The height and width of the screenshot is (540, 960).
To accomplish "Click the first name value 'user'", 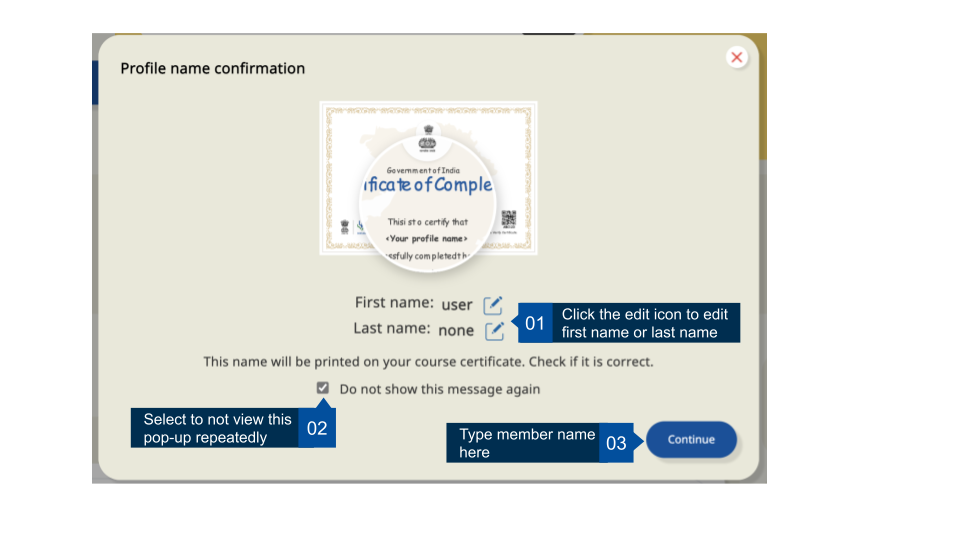I will click(x=457, y=305).
